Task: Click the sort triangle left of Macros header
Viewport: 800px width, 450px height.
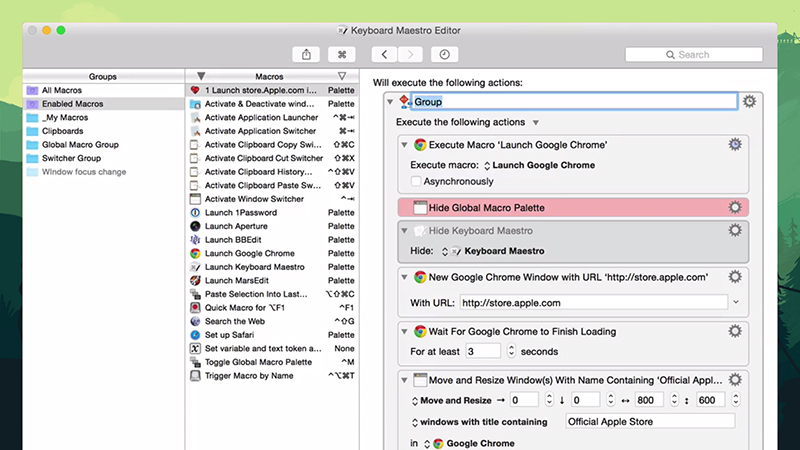Action: 201,76
